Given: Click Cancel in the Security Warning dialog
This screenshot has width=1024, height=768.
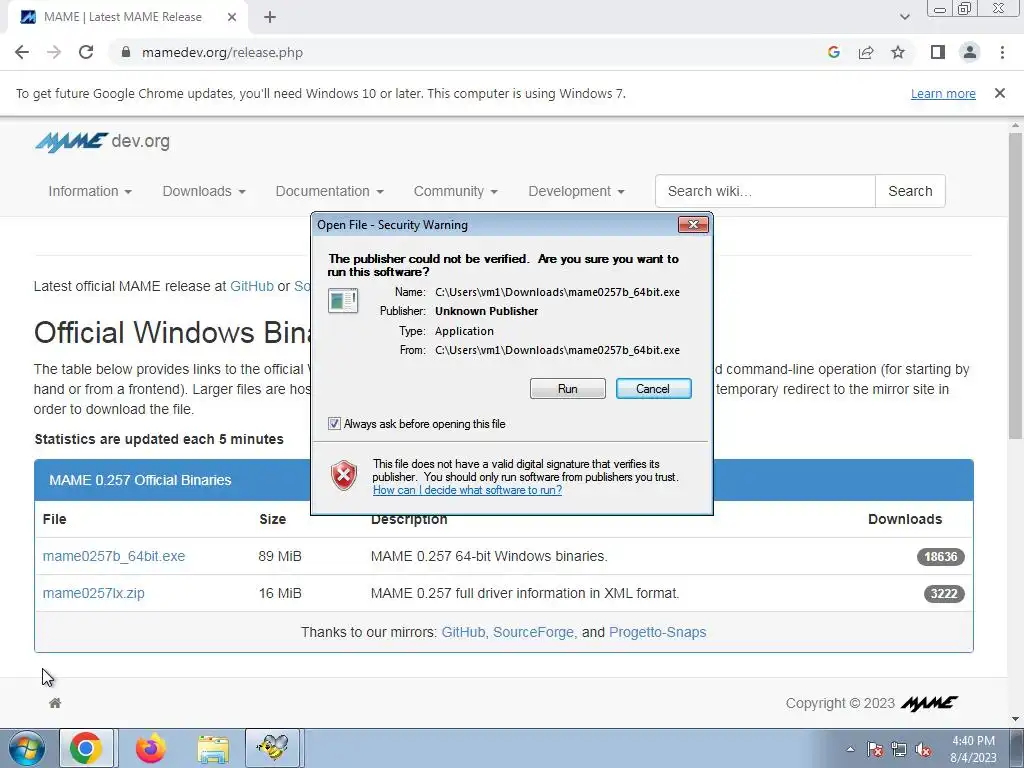Looking at the screenshot, I should 653,389.
